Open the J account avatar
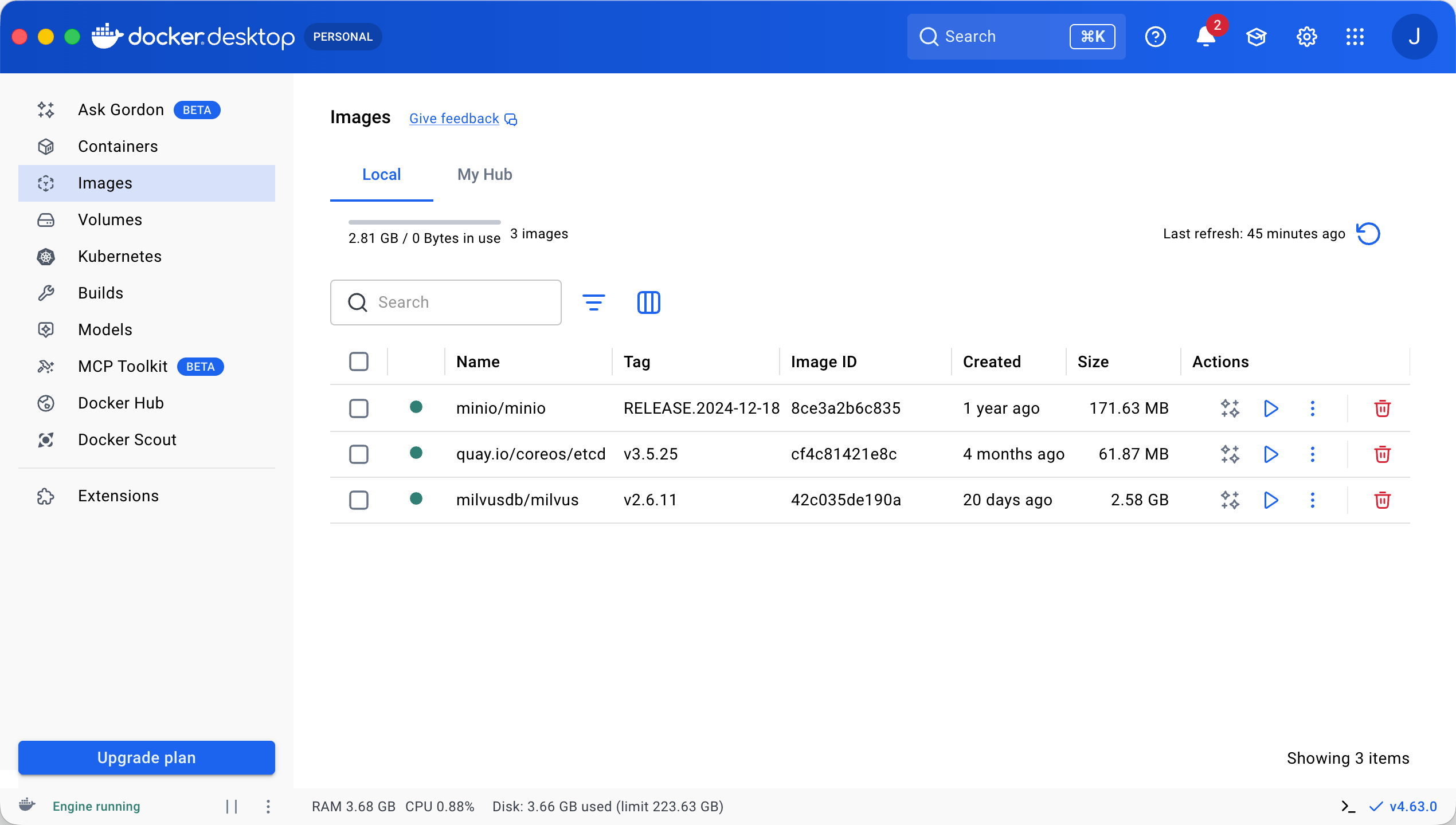This screenshot has width=1456, height=825. click(1414, 37)
